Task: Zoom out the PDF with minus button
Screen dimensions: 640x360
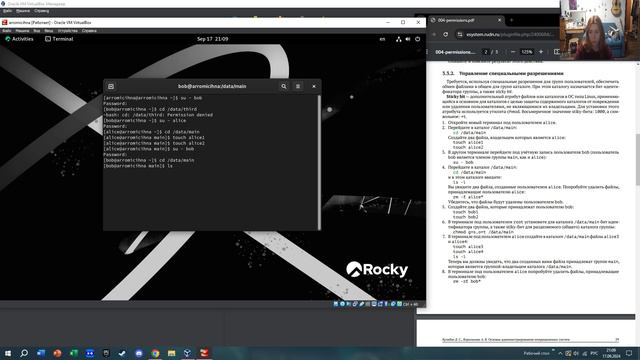Action: (x=513, y=52)
